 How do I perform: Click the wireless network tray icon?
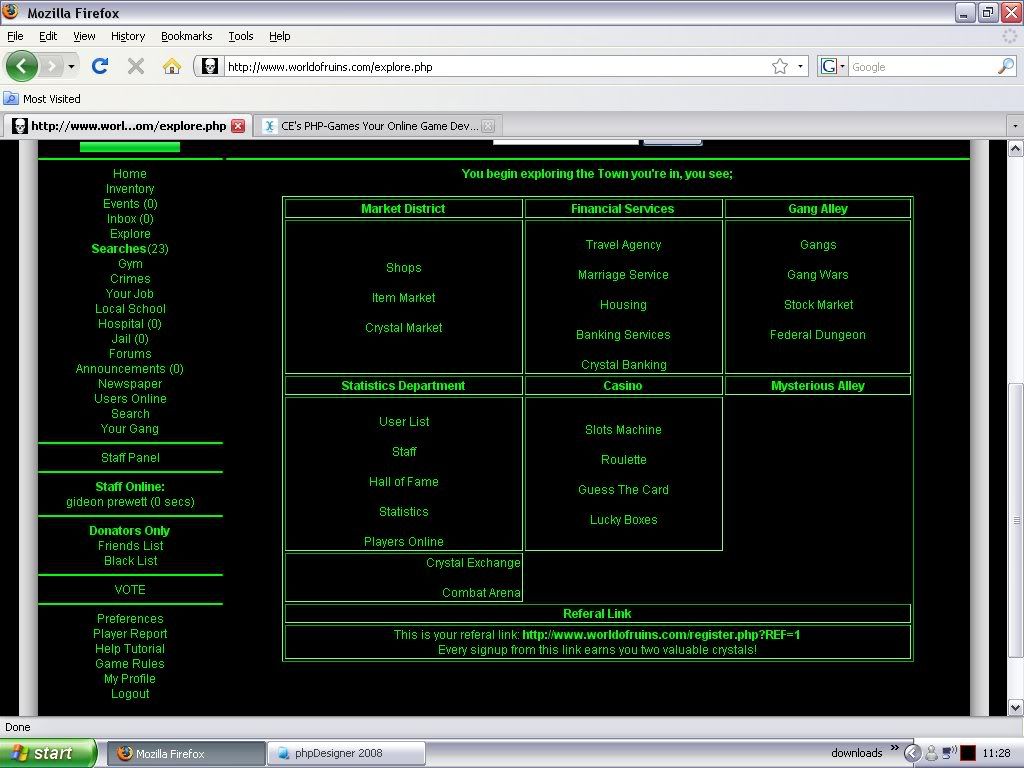point(949,753)
